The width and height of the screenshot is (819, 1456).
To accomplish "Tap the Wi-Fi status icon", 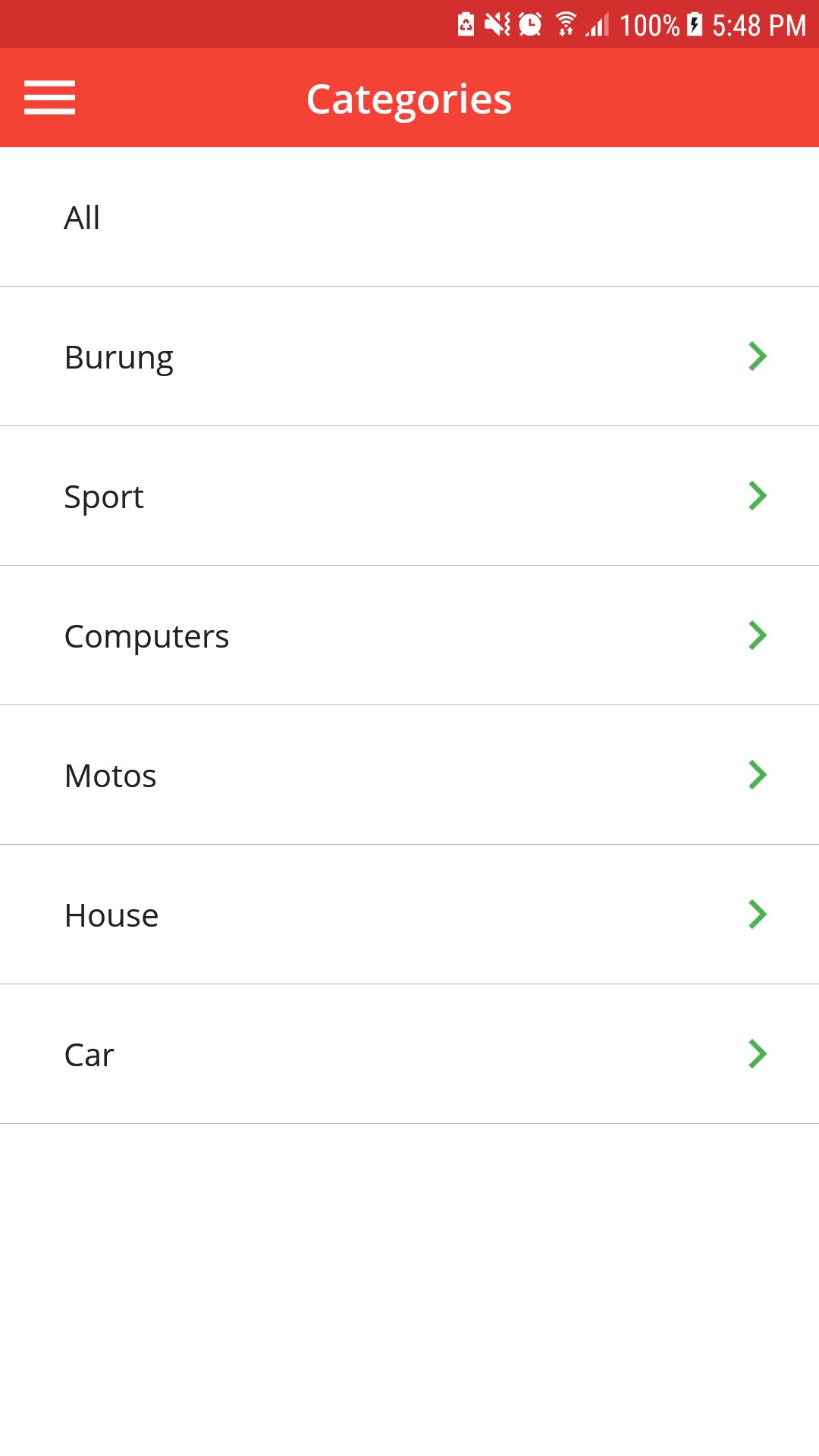I will click(x=565, y=25).
